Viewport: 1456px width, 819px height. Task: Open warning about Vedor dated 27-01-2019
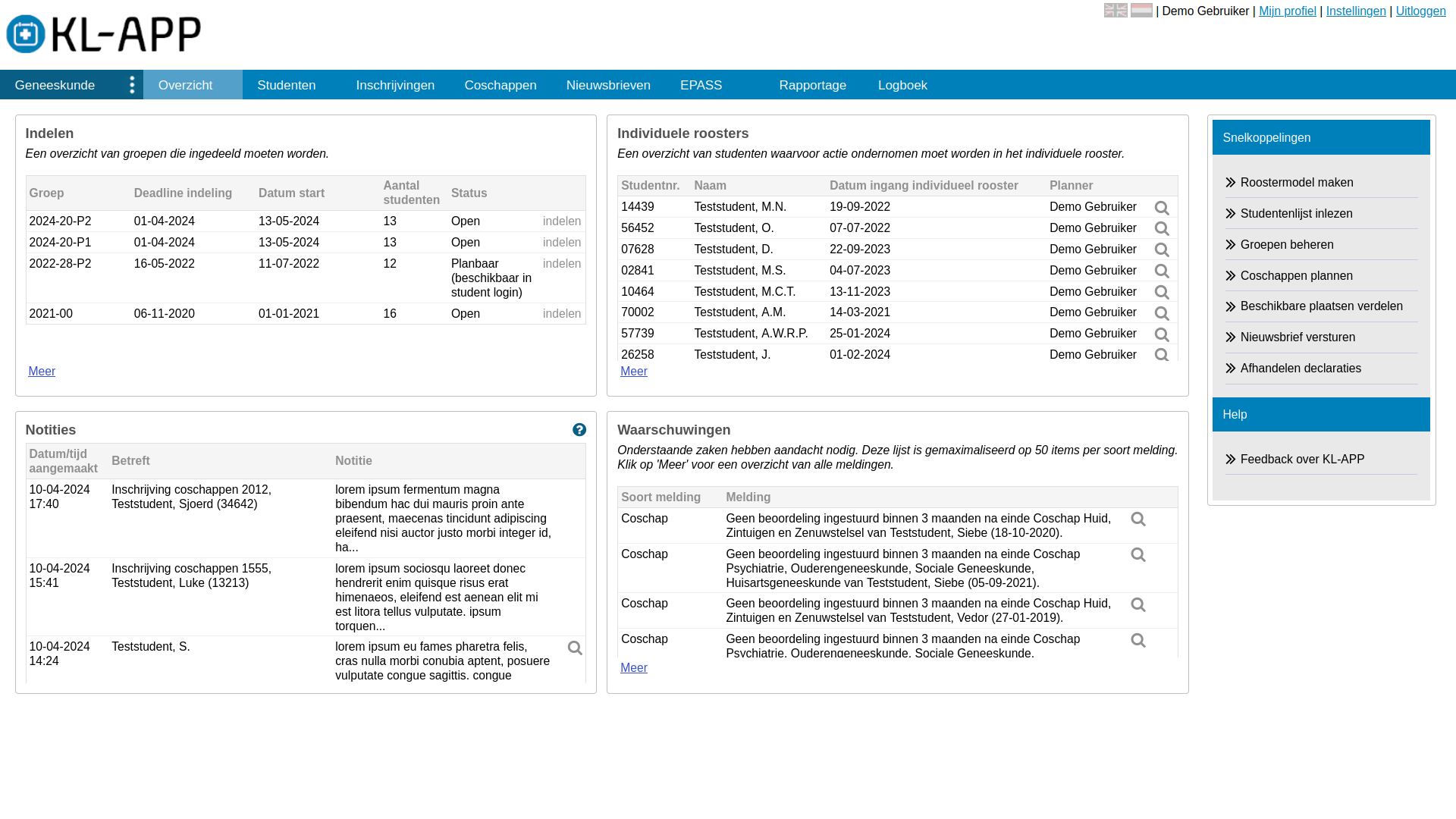pos(1138,604)
